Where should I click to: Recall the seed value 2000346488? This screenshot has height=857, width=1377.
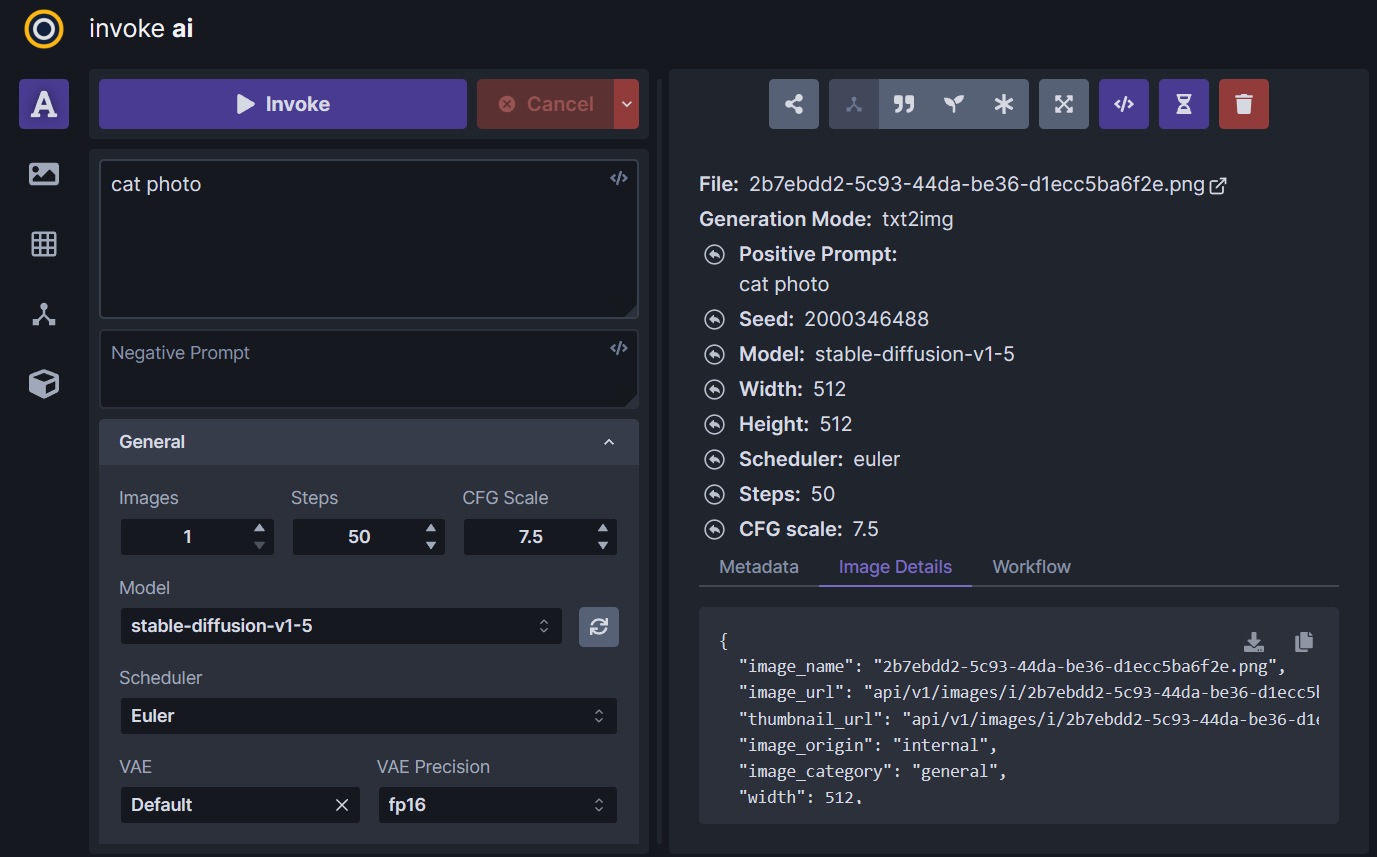(714, 319)
